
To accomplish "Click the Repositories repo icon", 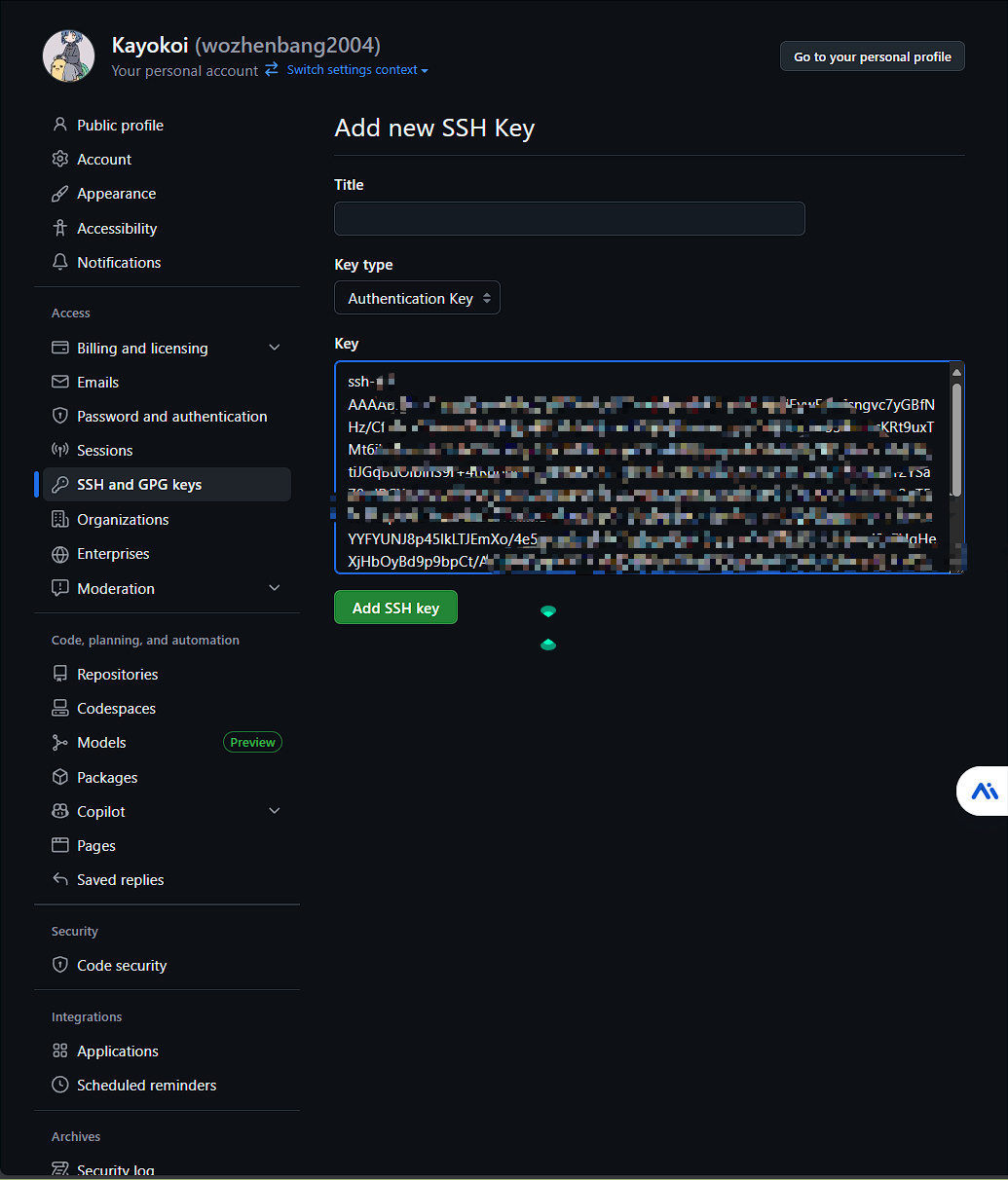I will point(60,674).
